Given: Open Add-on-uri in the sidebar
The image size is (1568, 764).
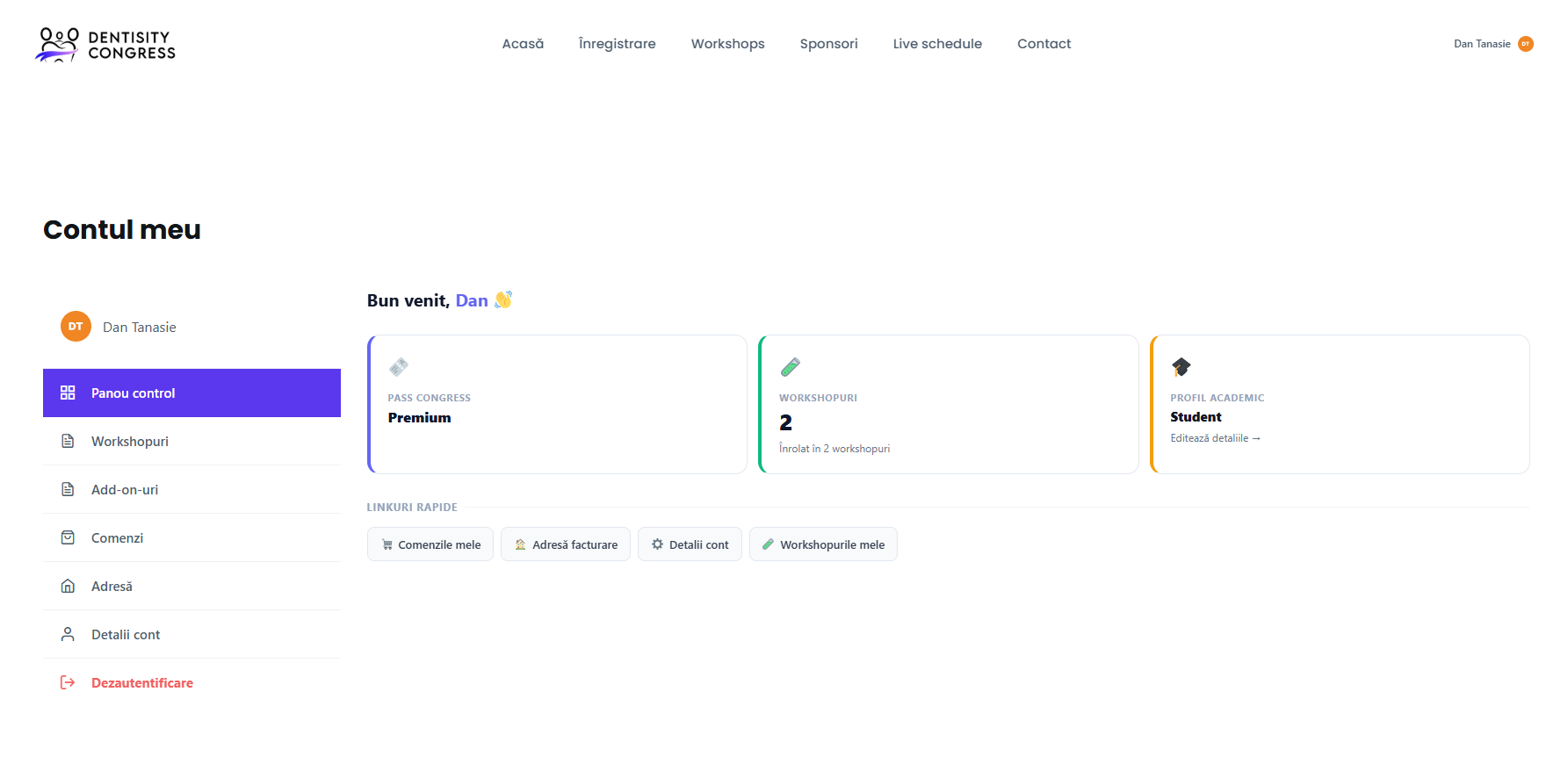Looking at the screenshot, I should [x=191, y=489].
